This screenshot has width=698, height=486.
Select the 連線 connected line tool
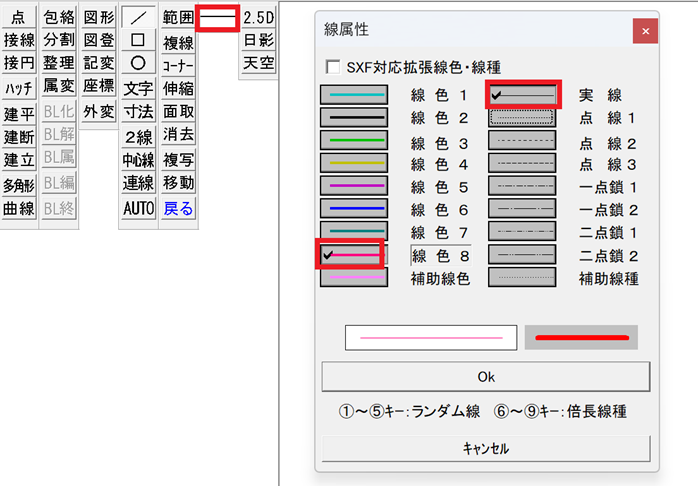[138, 183]
